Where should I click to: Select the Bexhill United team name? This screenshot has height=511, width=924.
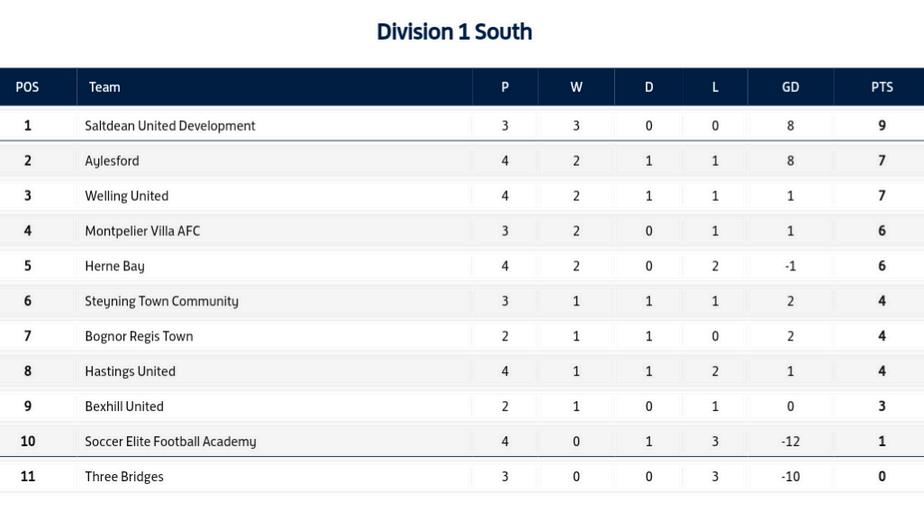(x=124, y=407)
